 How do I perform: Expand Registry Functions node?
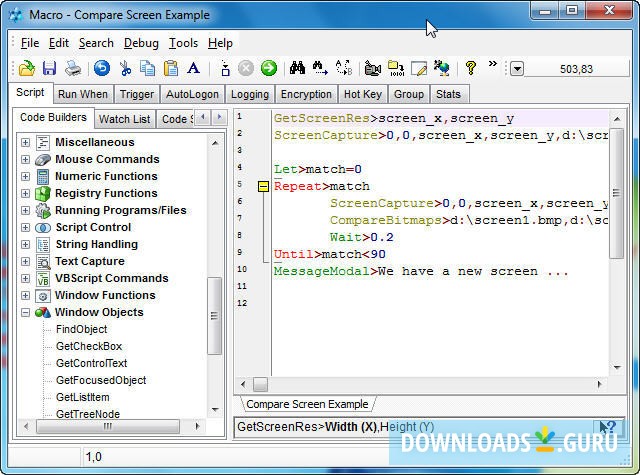pyautogui.click(x=25, y=193)
